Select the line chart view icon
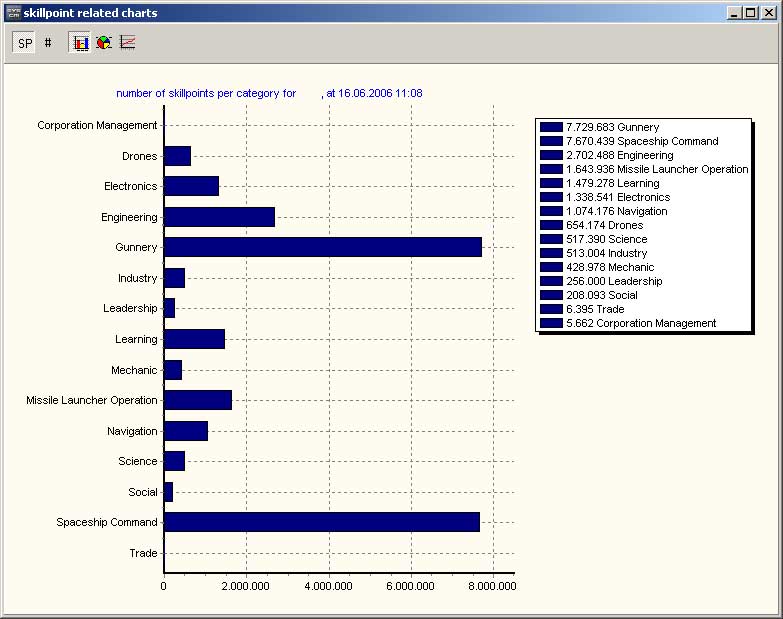 click(128, 43)
